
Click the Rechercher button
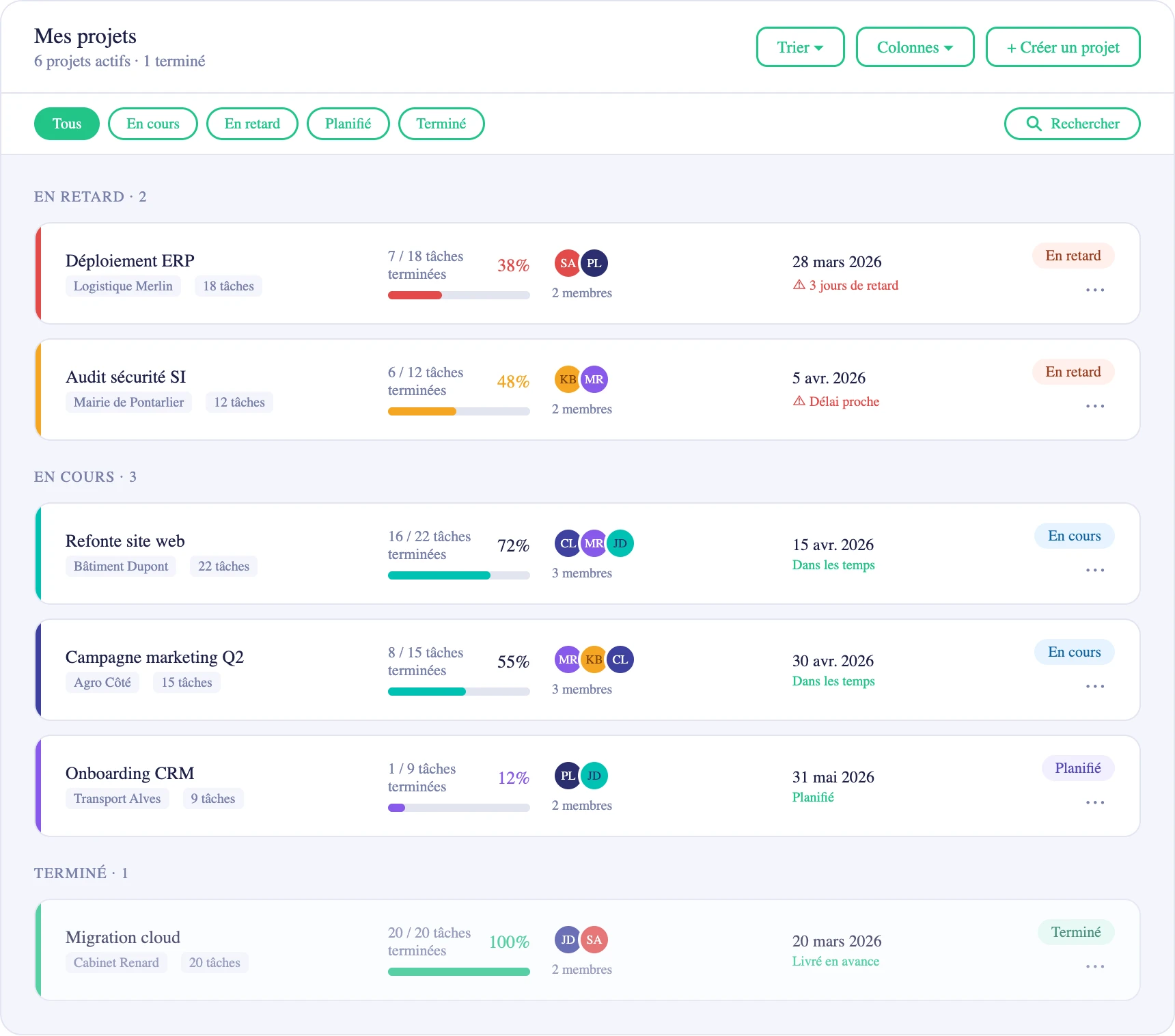[1072, 124]
